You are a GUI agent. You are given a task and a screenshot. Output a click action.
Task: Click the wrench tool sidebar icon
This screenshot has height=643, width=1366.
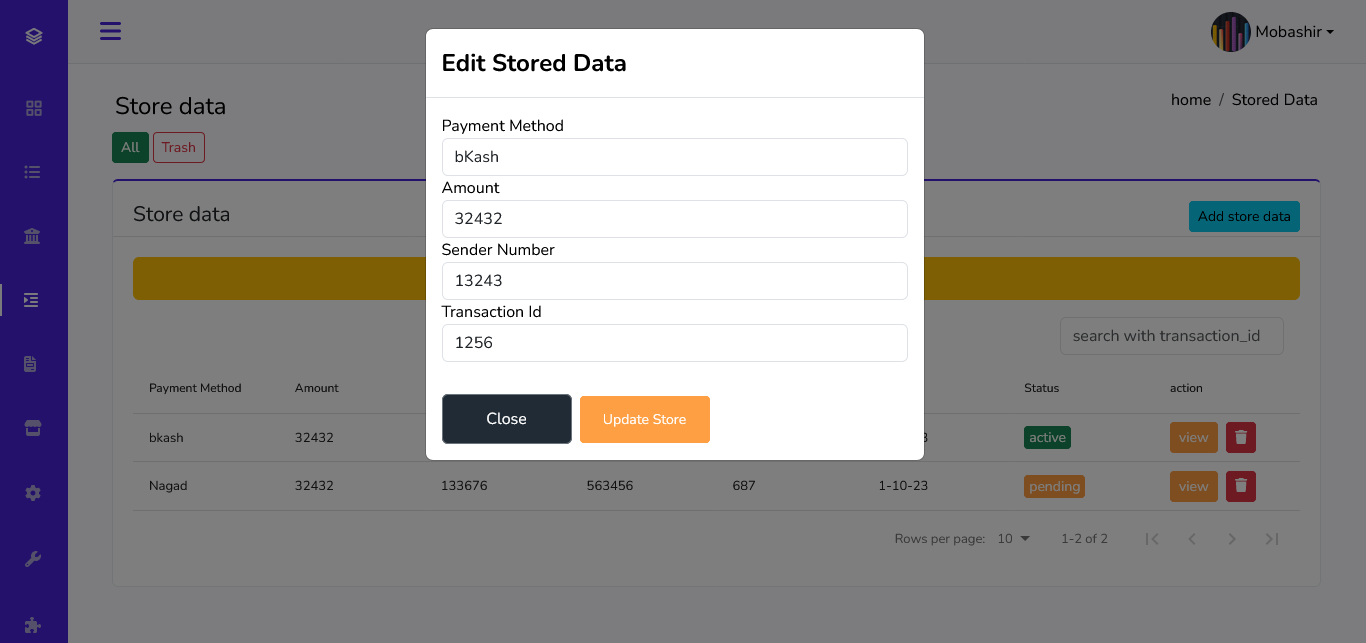click(33, 559)
